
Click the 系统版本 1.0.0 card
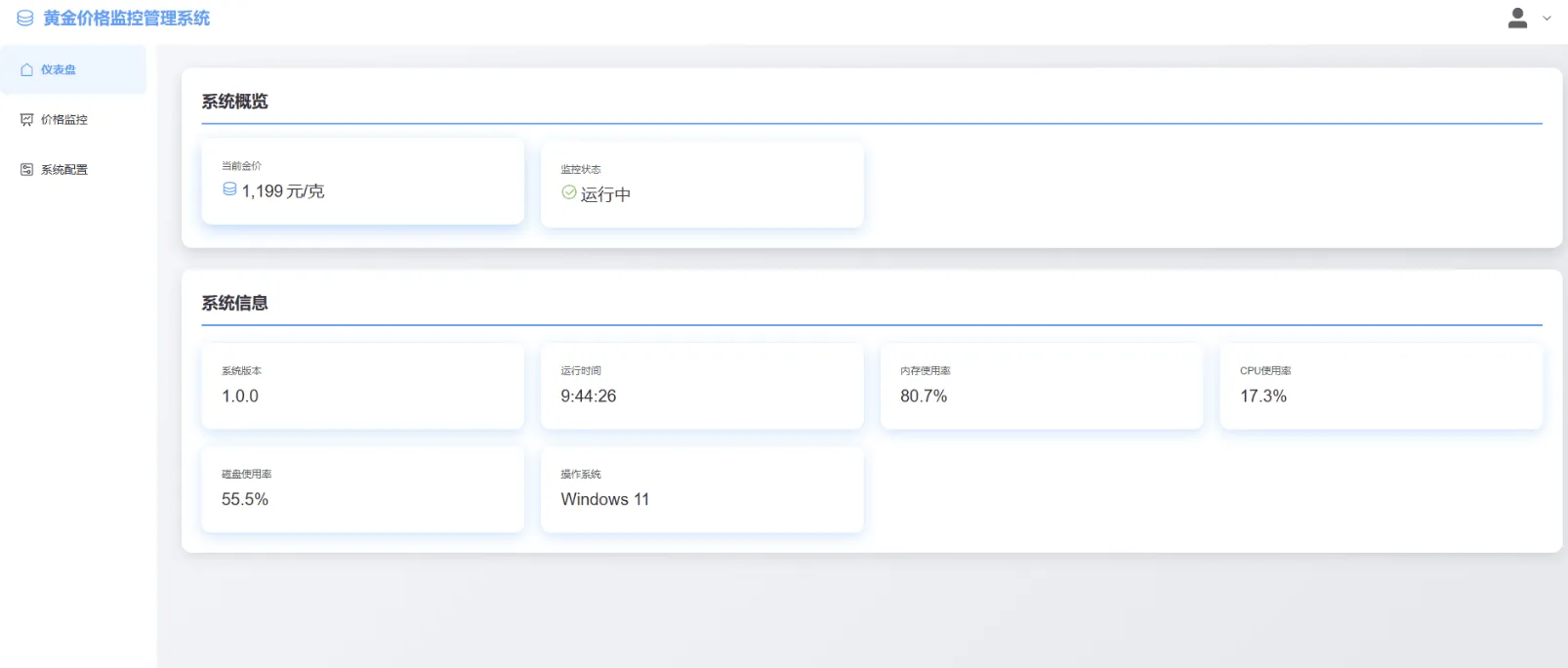[x=362, y=386]
